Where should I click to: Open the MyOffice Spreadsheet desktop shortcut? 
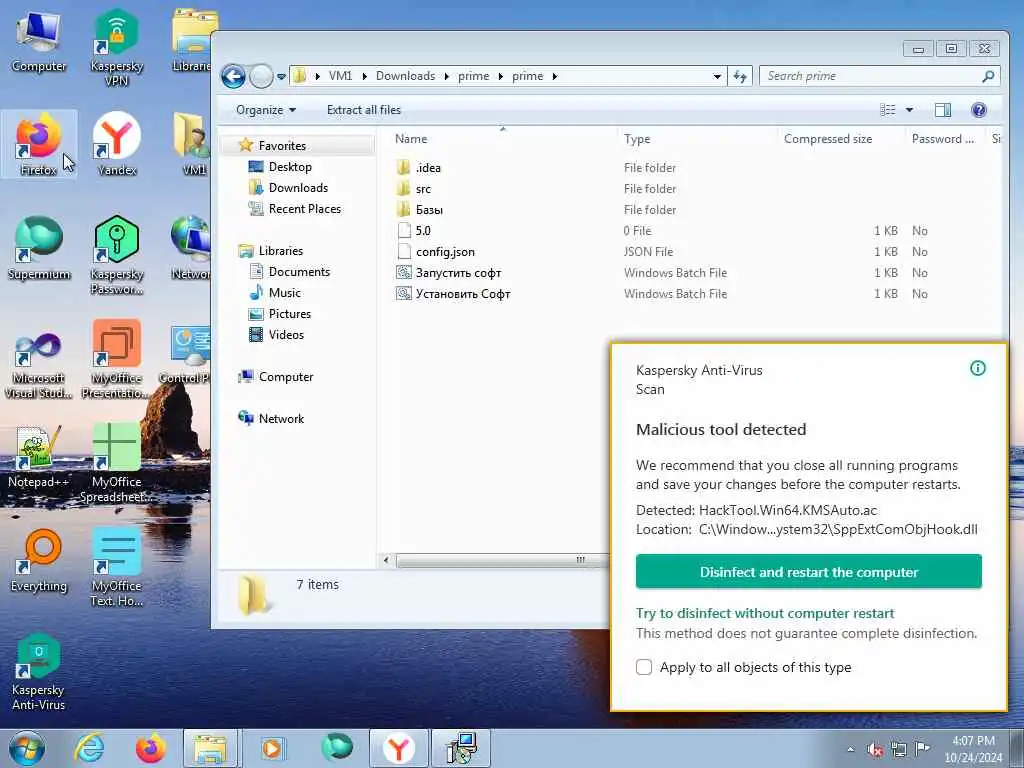[x=117, y=462]
